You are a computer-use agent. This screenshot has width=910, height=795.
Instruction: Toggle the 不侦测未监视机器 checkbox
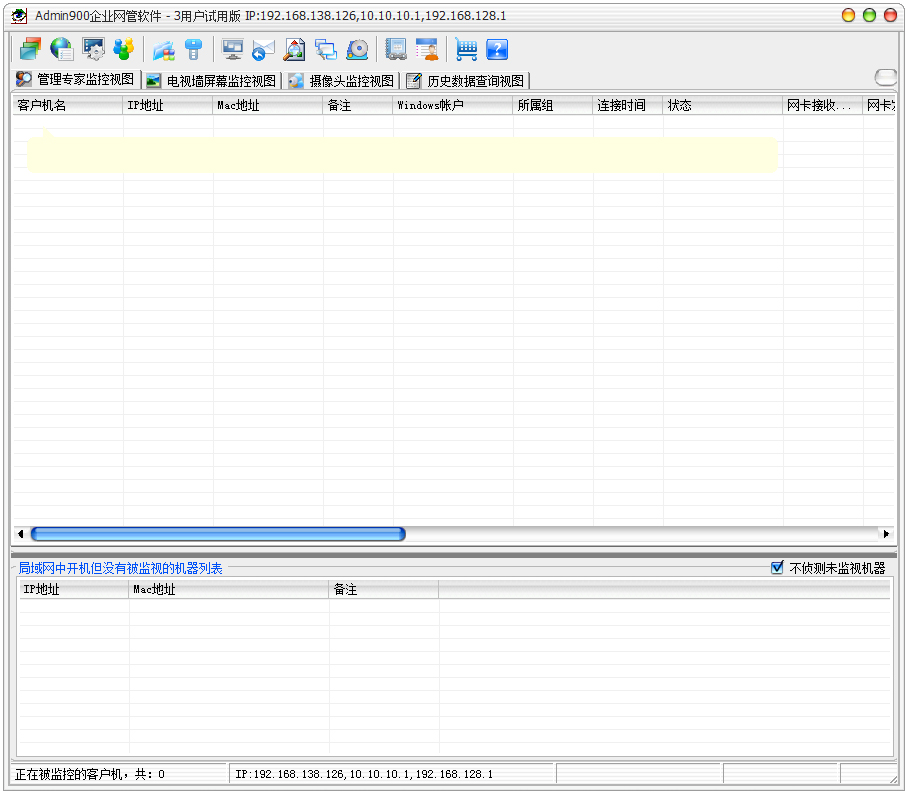pyautogui.click(x=777, y=568)
